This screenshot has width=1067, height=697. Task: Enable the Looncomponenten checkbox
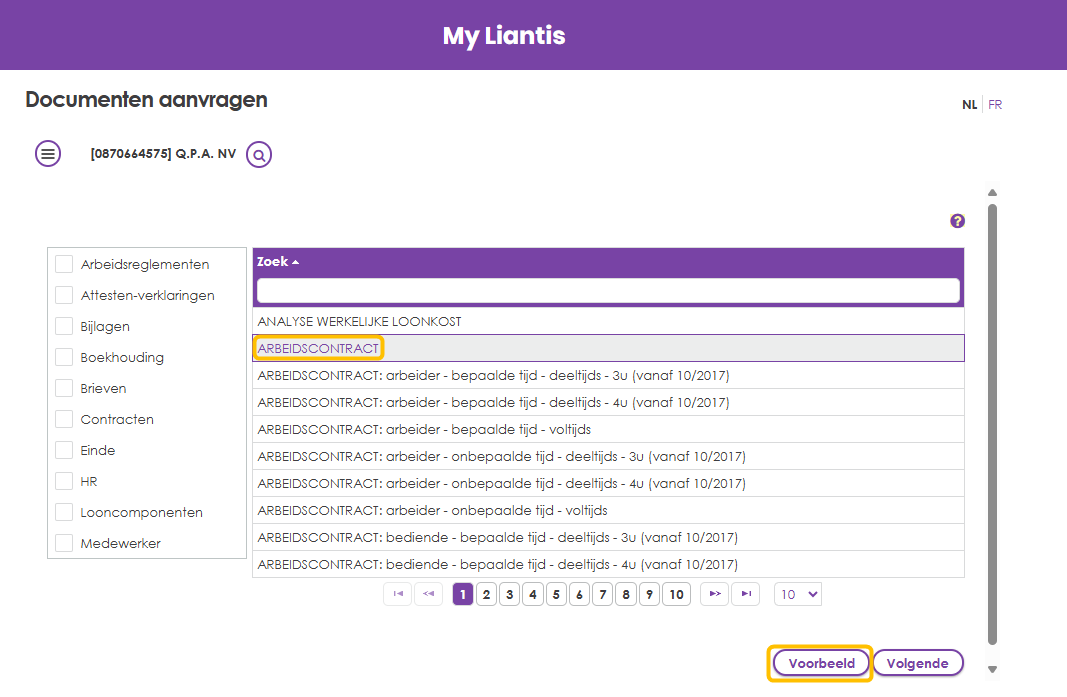[x=64, y=512]
